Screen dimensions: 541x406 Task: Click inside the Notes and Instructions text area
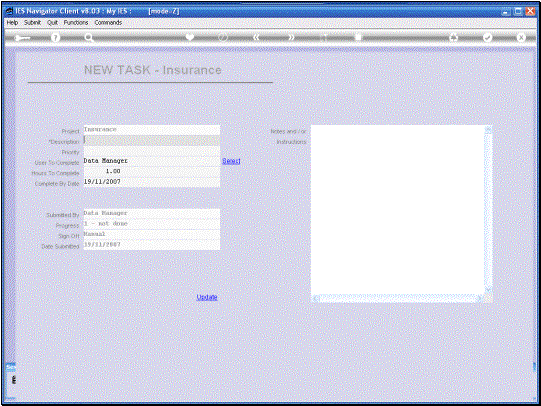[398, 210]
